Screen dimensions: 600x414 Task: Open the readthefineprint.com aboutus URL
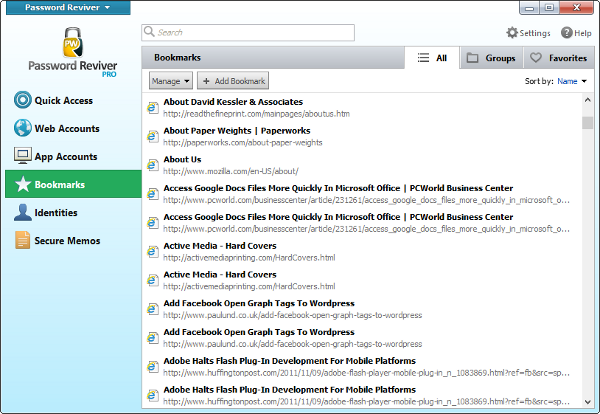point(256,114)
